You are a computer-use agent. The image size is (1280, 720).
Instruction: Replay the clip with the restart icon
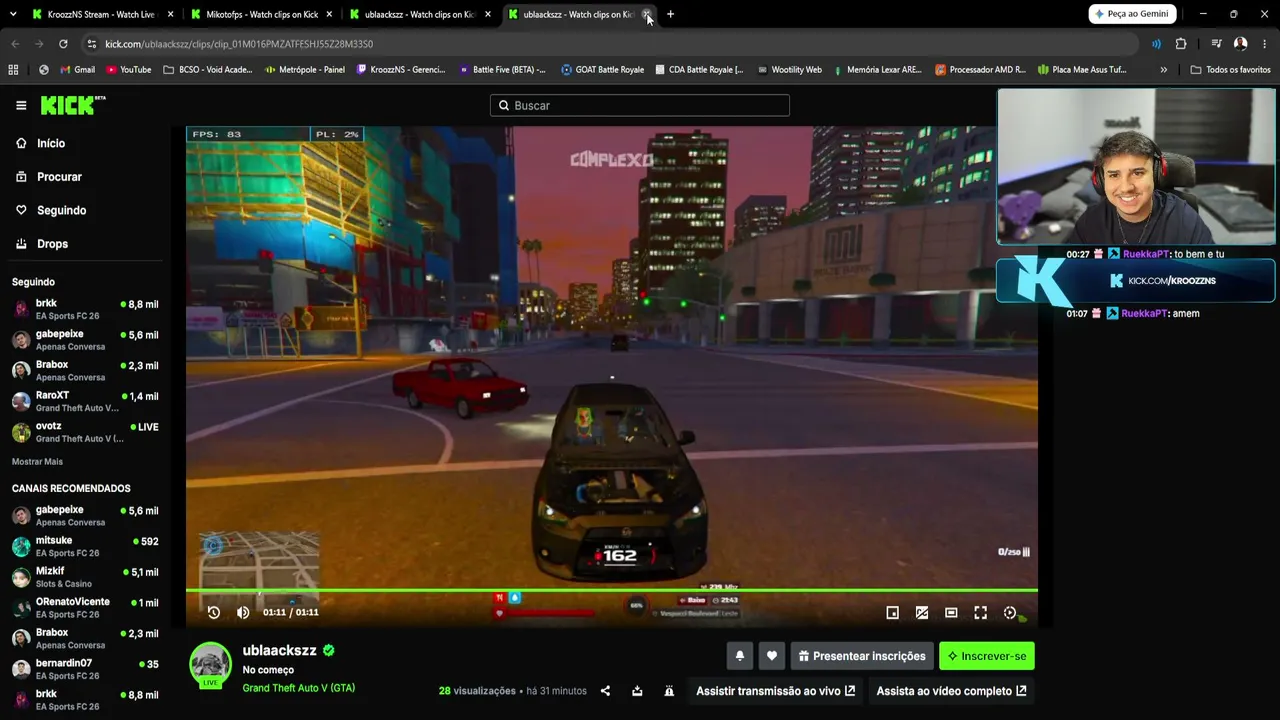click(x=214, y=612)
